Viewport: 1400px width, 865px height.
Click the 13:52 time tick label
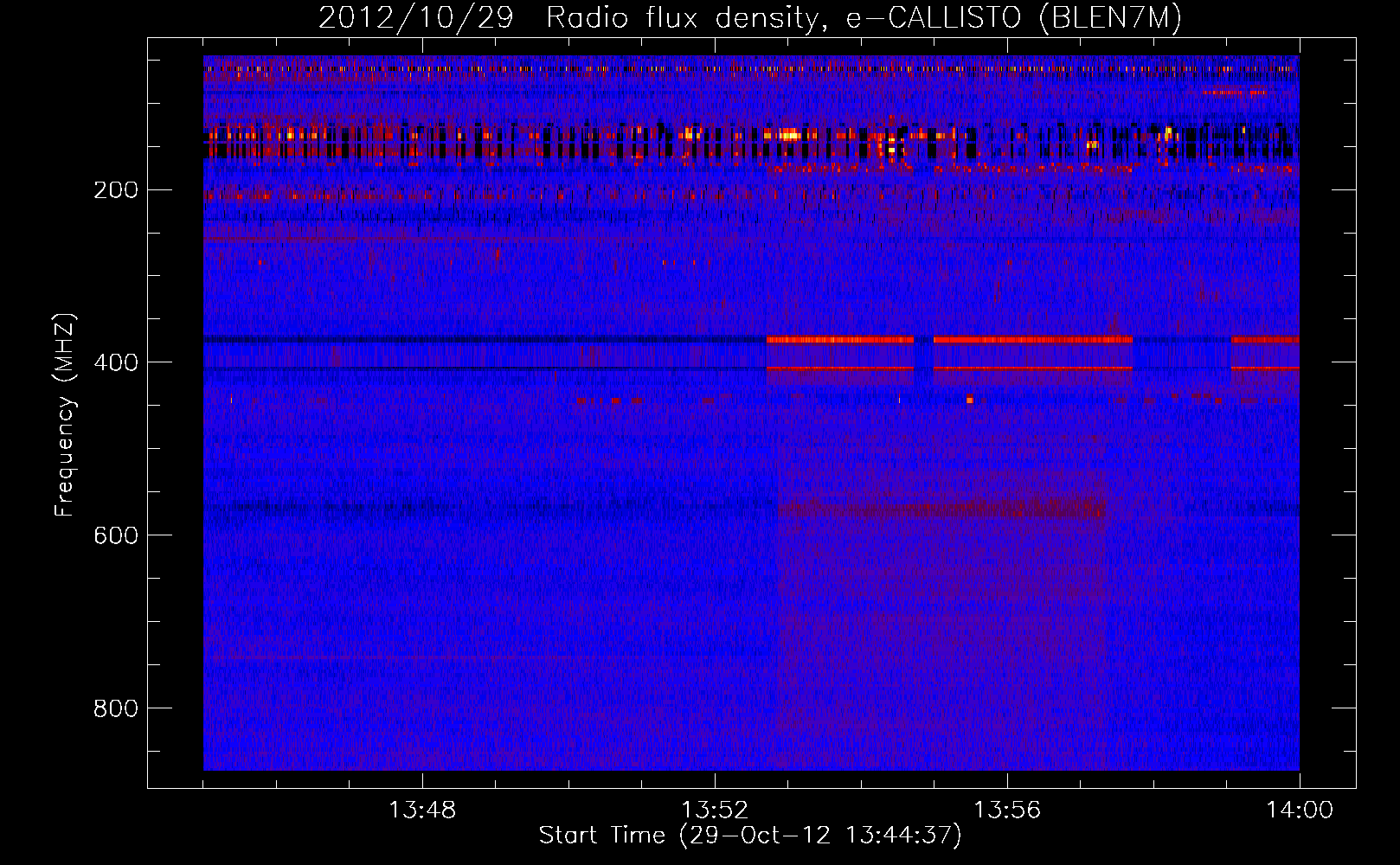tap(715, 811)
